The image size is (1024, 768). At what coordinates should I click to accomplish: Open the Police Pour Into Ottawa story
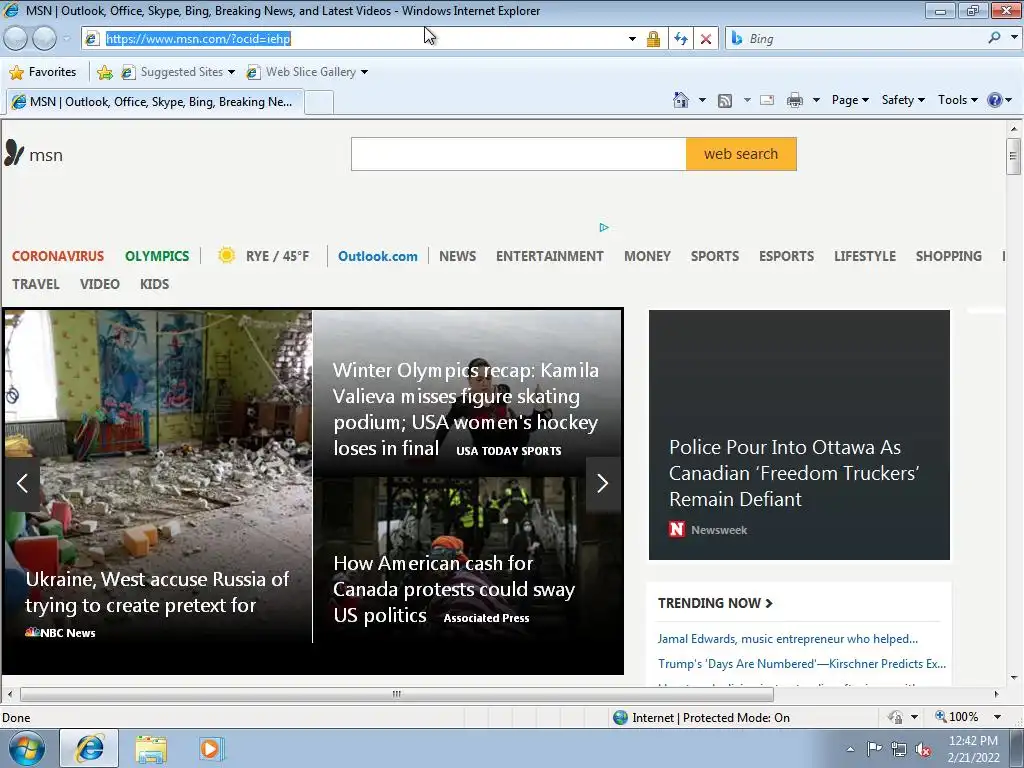(799, 435)
